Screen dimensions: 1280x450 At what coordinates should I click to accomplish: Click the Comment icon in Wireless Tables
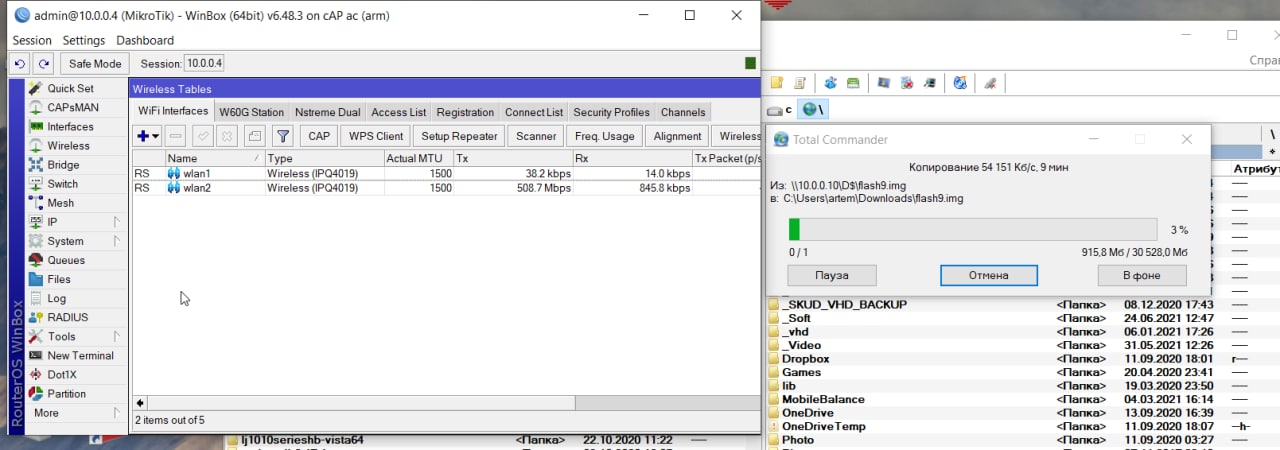click(x=254, y=136)
